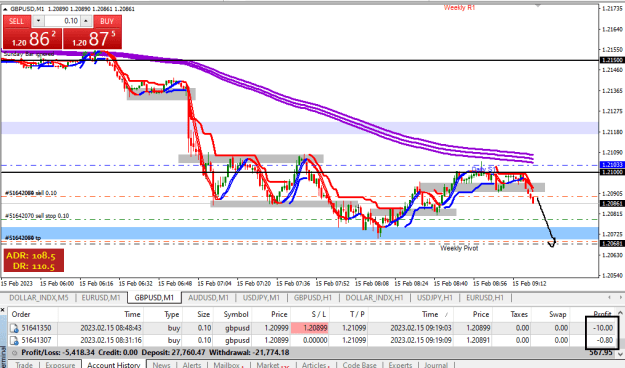Select the GBPUSD,M1 chart tab
This screenshot has width=625, height=368.
coord(154,298)
